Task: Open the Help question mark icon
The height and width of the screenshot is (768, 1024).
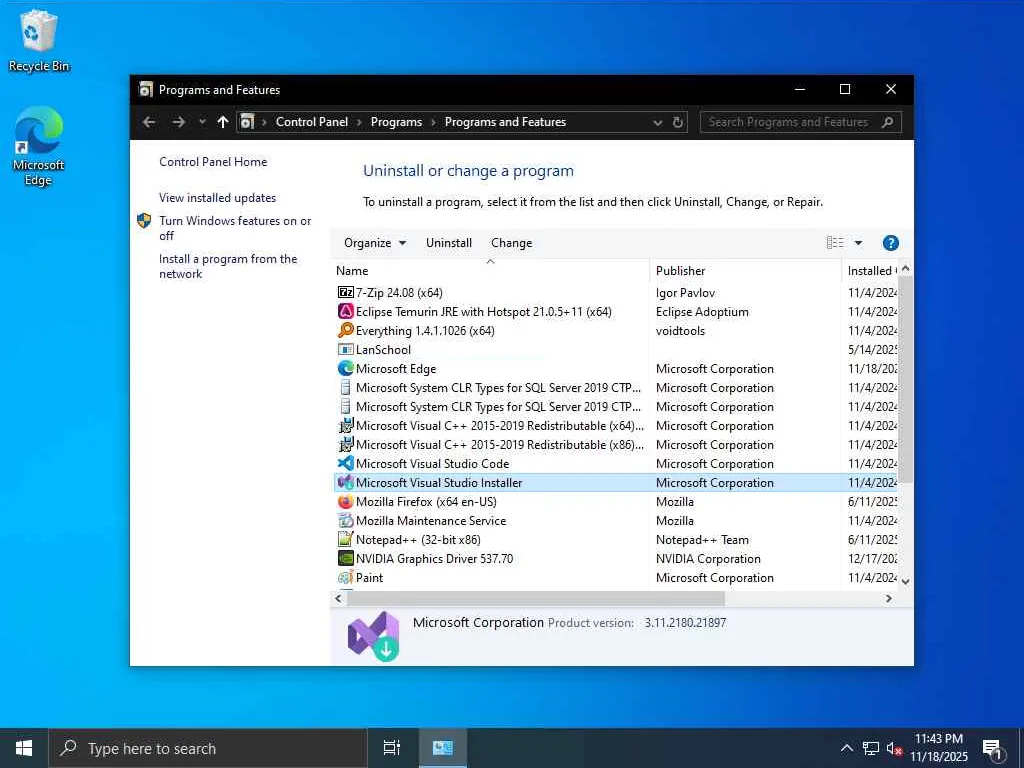Action: click(890, 243)
